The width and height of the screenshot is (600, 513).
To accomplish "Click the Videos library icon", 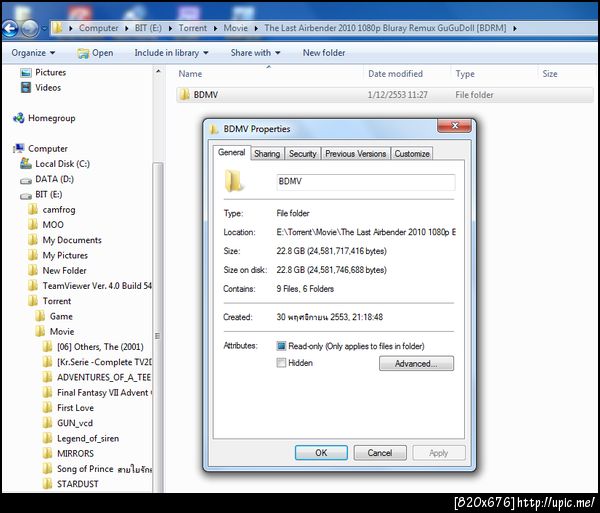I will [26, 88].
